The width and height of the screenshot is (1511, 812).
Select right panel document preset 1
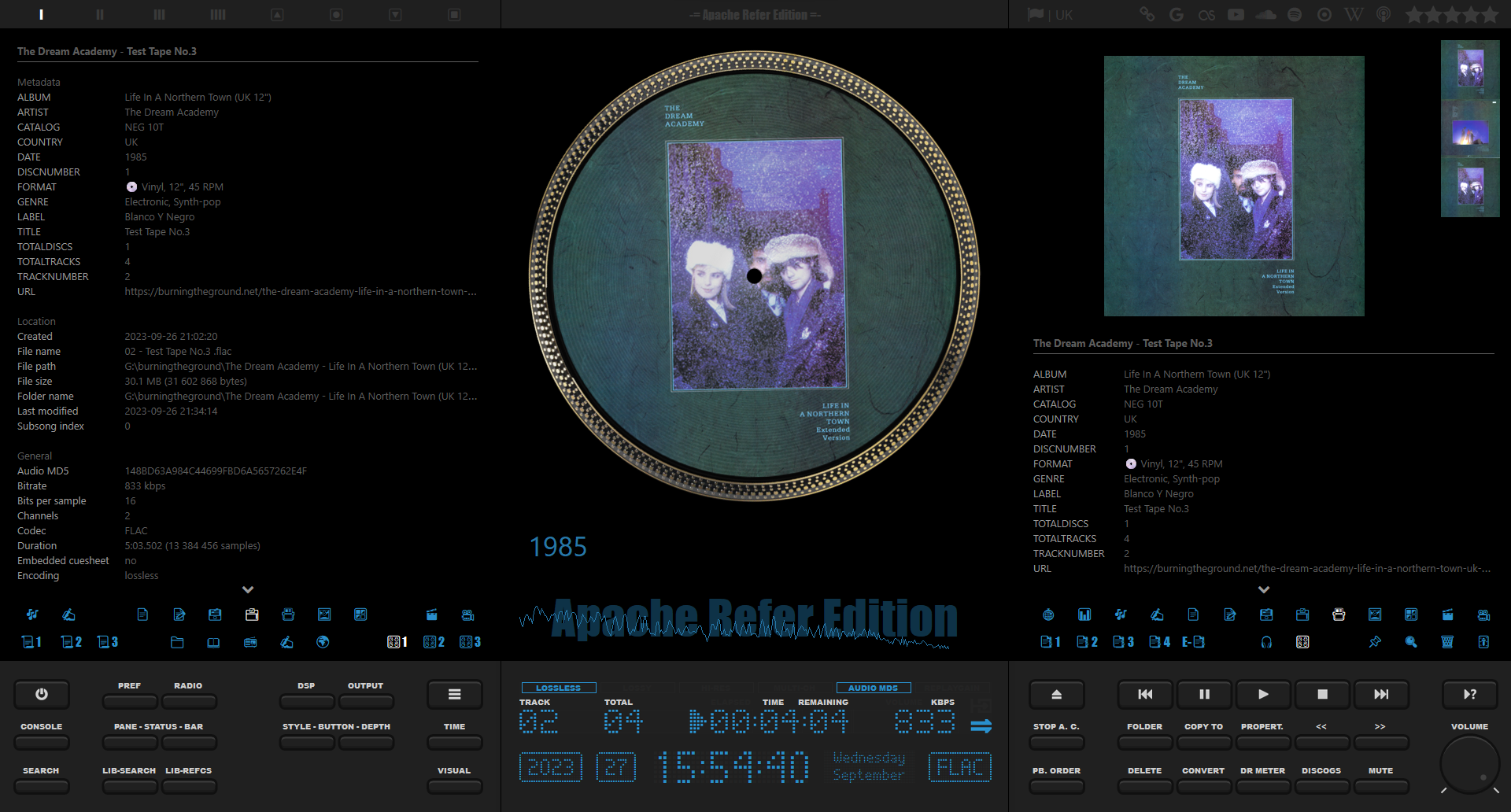tap(1051, 642)
